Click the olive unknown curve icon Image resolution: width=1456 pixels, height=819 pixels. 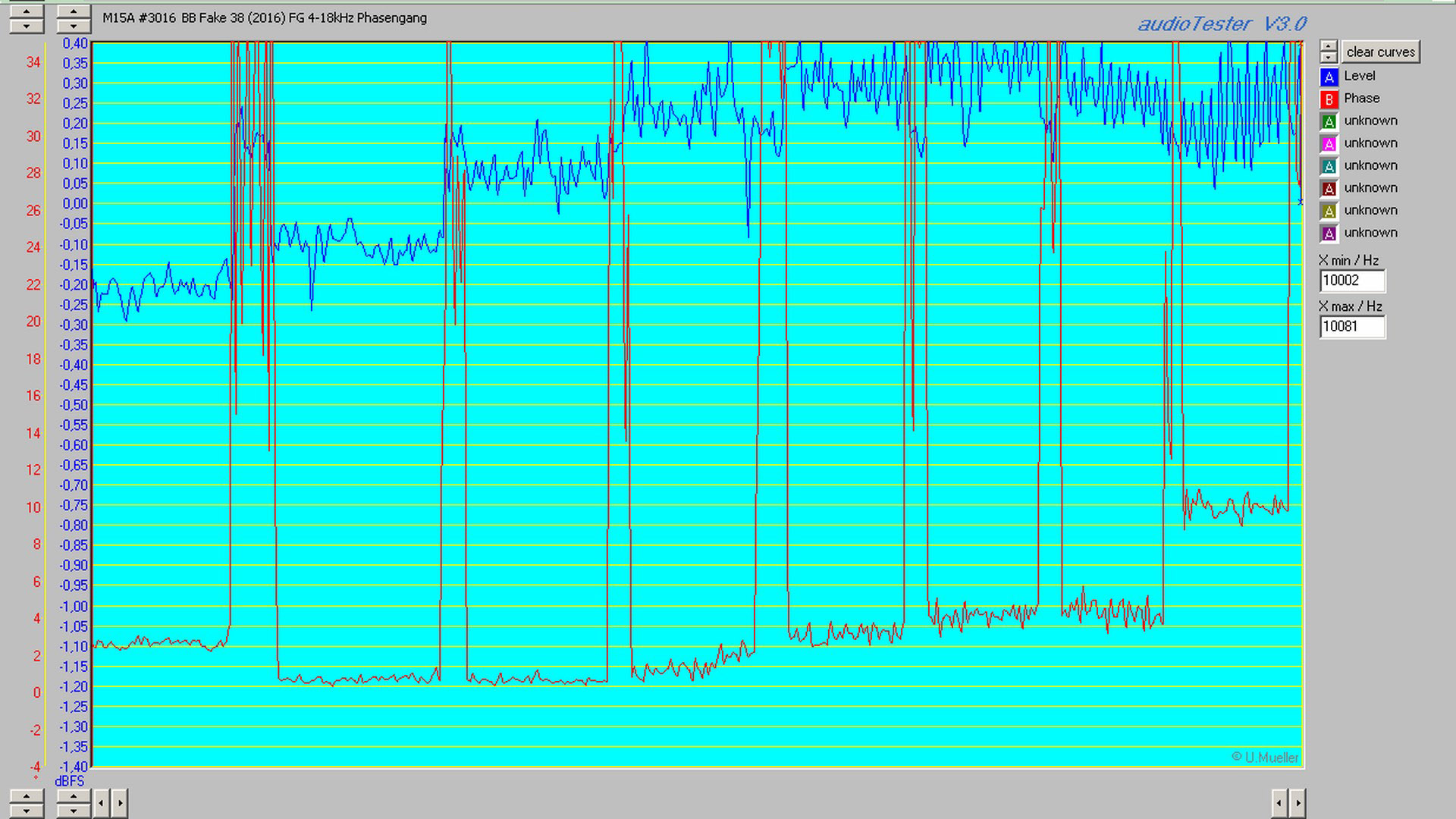pyautogui.click(x=1329, y=211)
